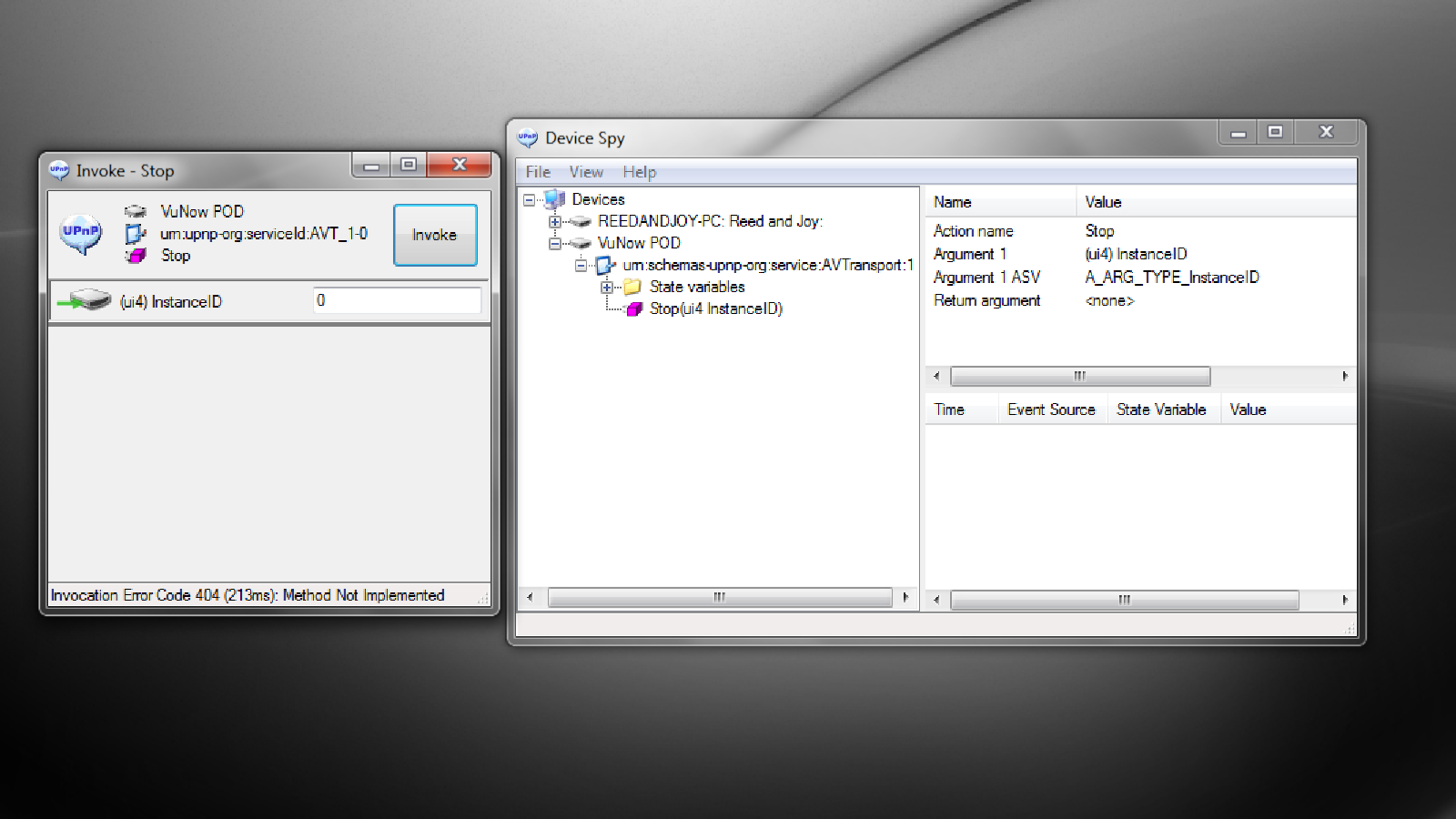Click the InstanceID value input field

[x=397, y=300]
